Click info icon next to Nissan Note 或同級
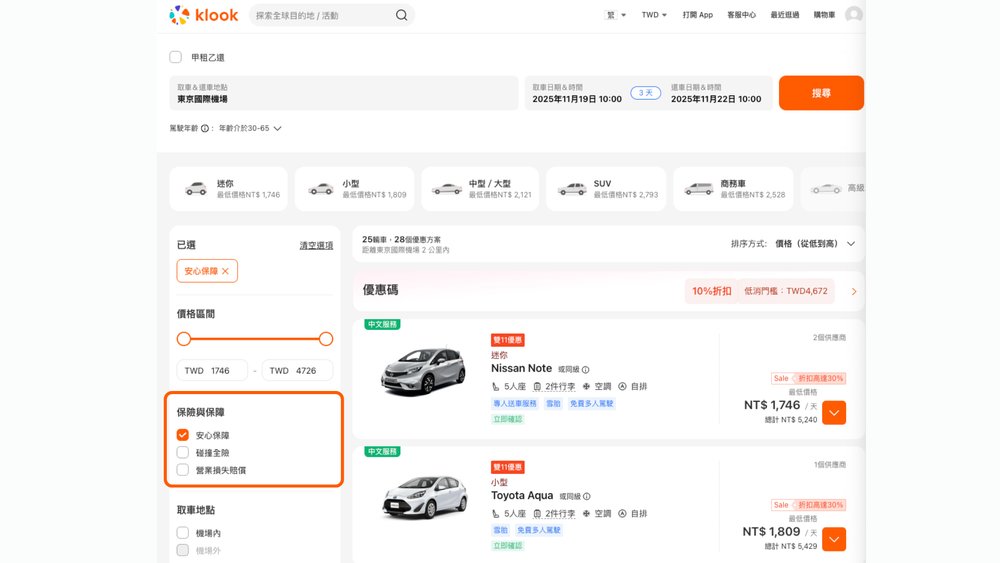Viewport: 1000px width, 563px height. click(585, 370)
